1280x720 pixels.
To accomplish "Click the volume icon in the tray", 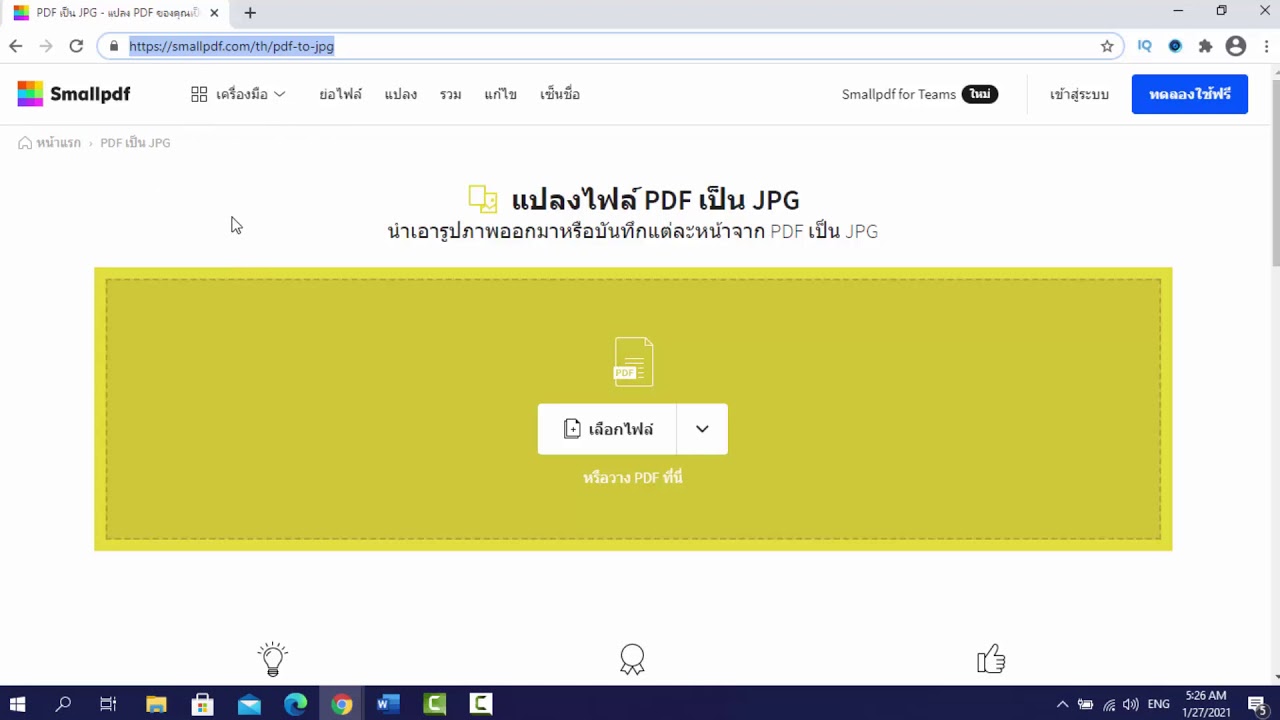I will pos(1130,704).
